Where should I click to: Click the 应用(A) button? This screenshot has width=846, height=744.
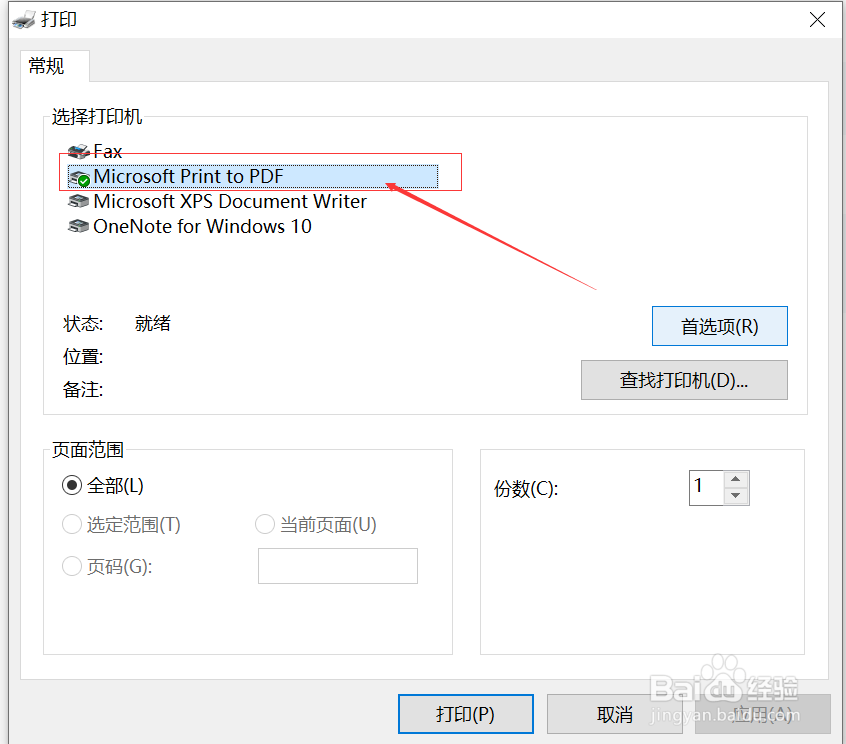[762, 714]
